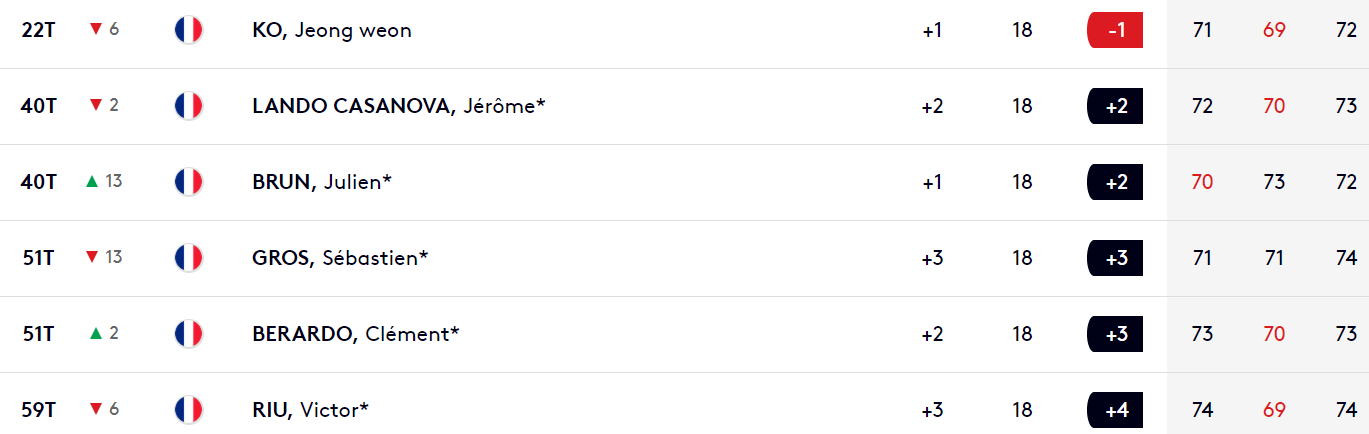Click LANDO CASANOVA's +2 dark score badge
This screenshot has width=1369, height=434.
point(1115,105)
